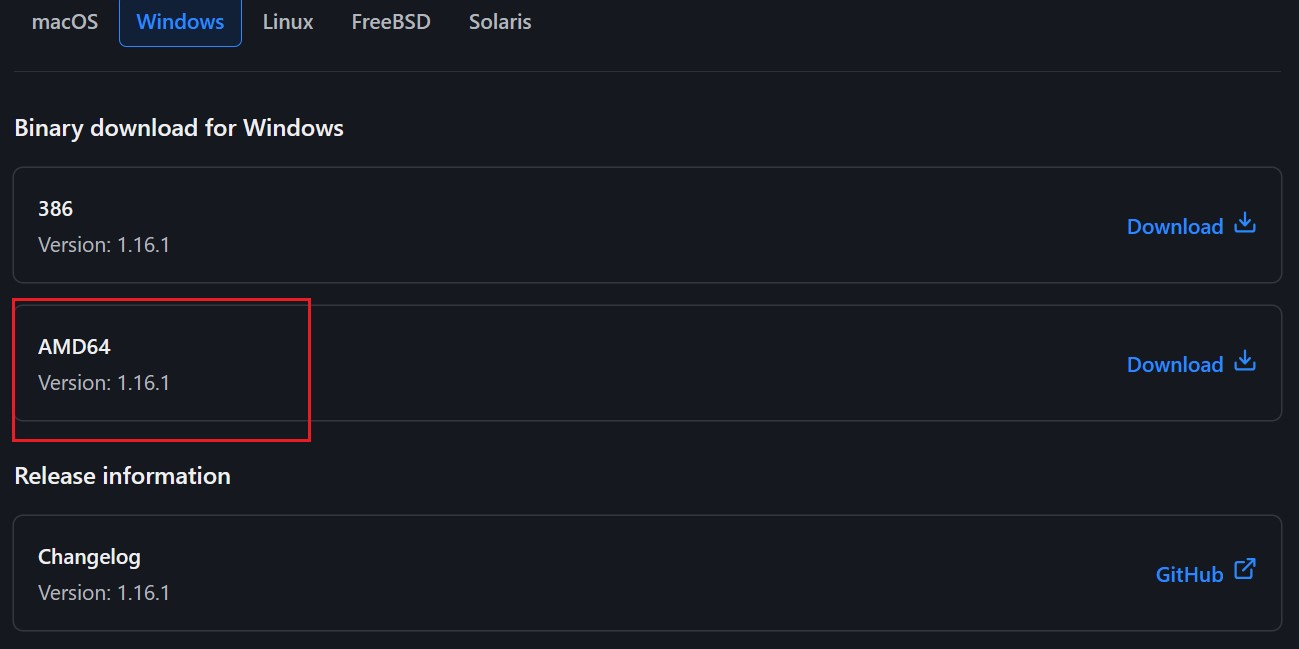Click the Binary download for Windows heading
This screenshot has width=1299, height=649.
click(x=179, y=128)
